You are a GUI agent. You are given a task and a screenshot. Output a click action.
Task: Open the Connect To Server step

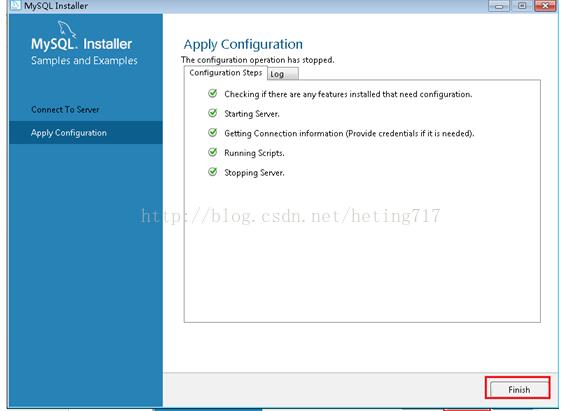coord(65,109)
